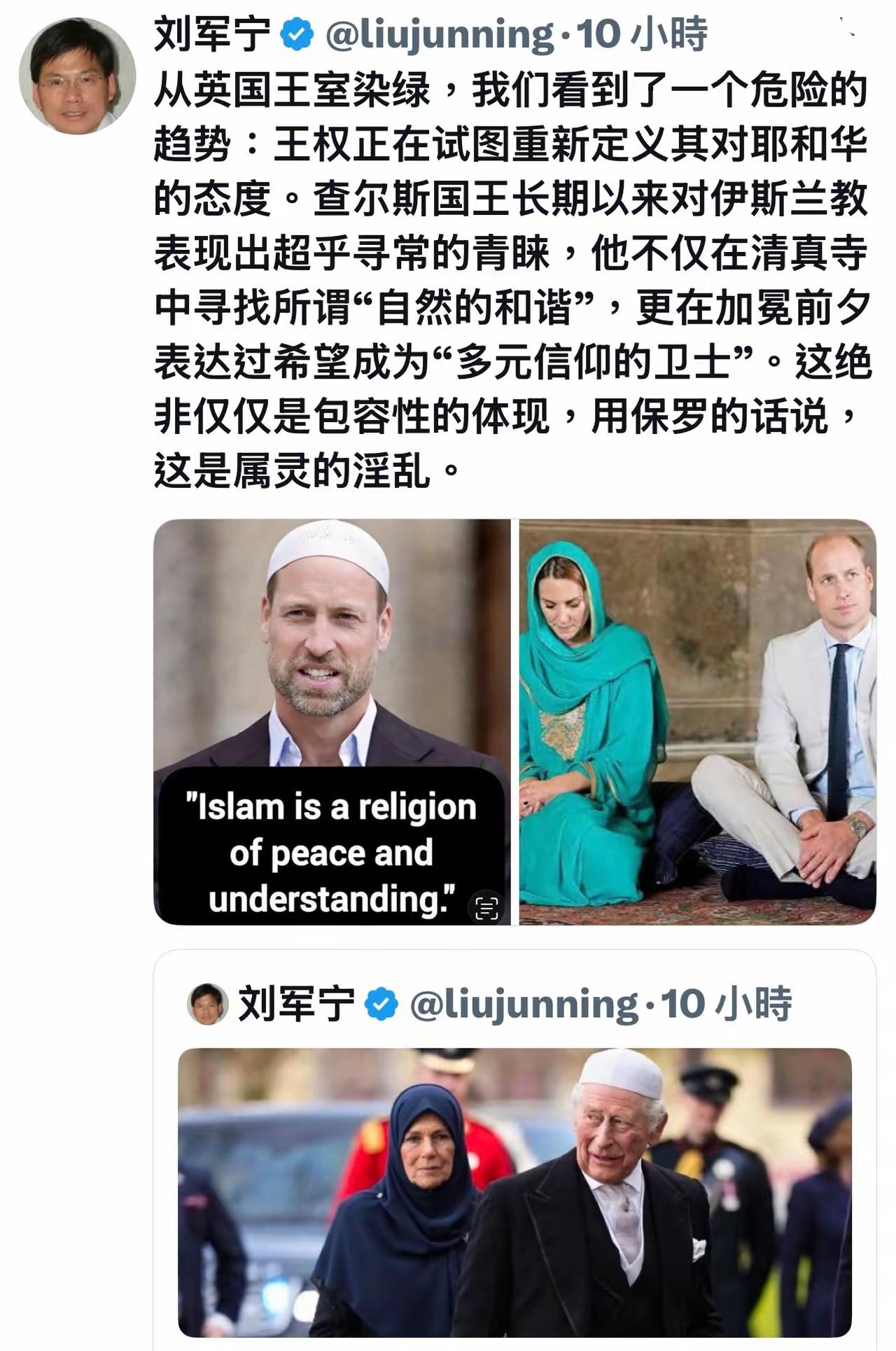Viewport: 896px width, 1351px height.
Task: Click the quoted tweet's 10 小時 timestamp
Action: (727, 1004)
